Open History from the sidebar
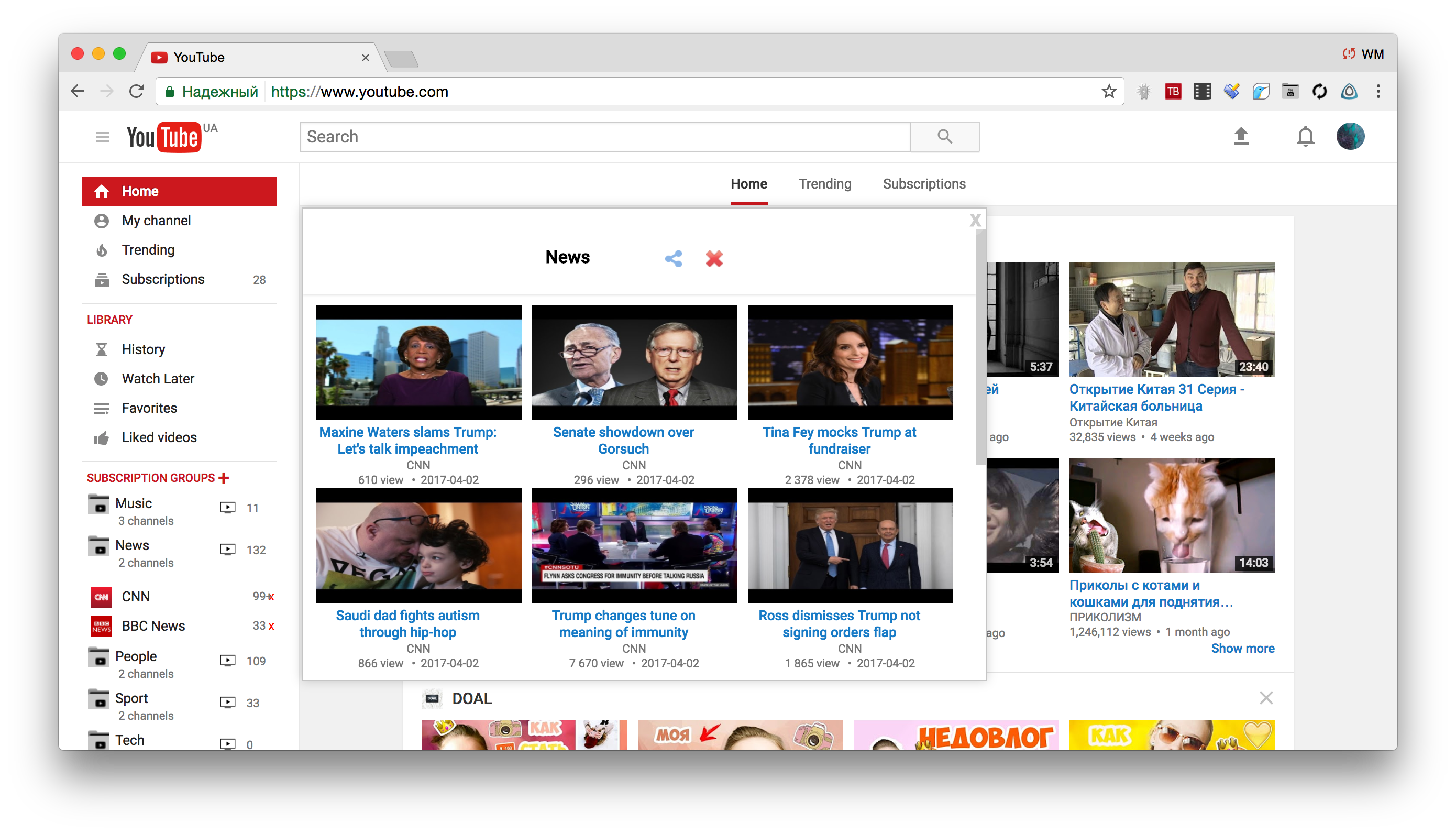The width and height of the screenshot is (1456, 834). [144, 349]
